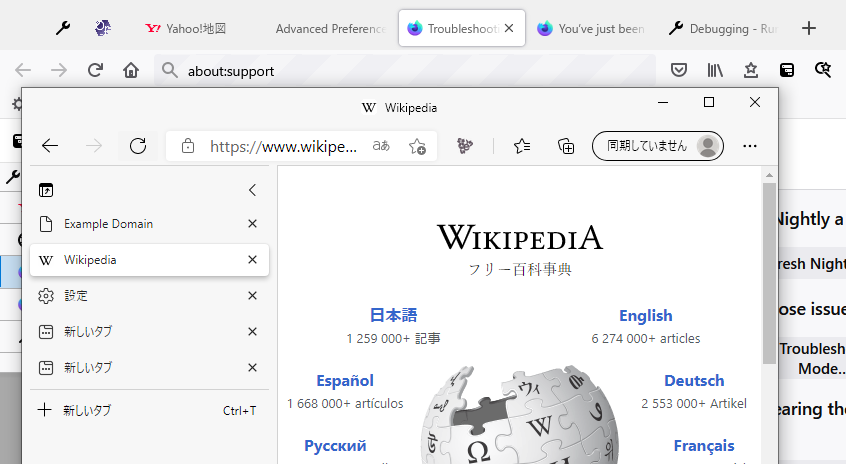
Task: Open the Edge extension icon in toolbar
Action: (465, 146)
